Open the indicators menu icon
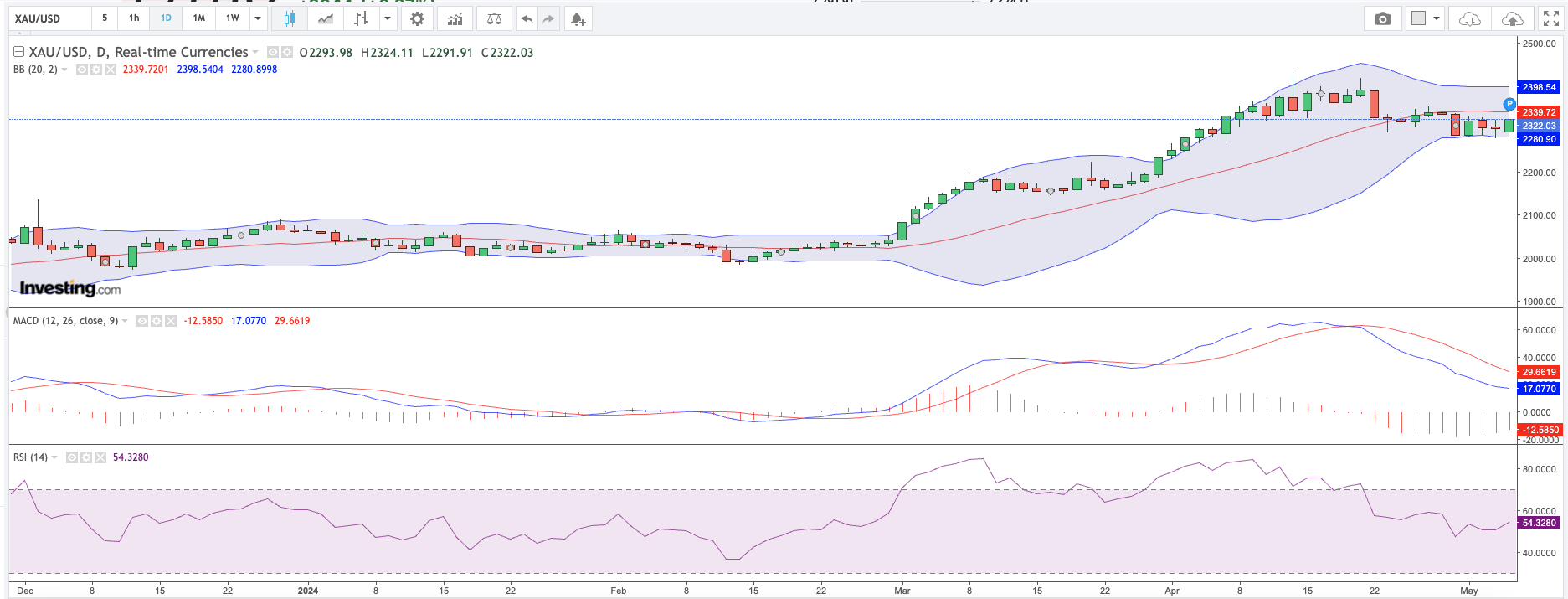Screen dimensions: 1568x599 (455, 18)
